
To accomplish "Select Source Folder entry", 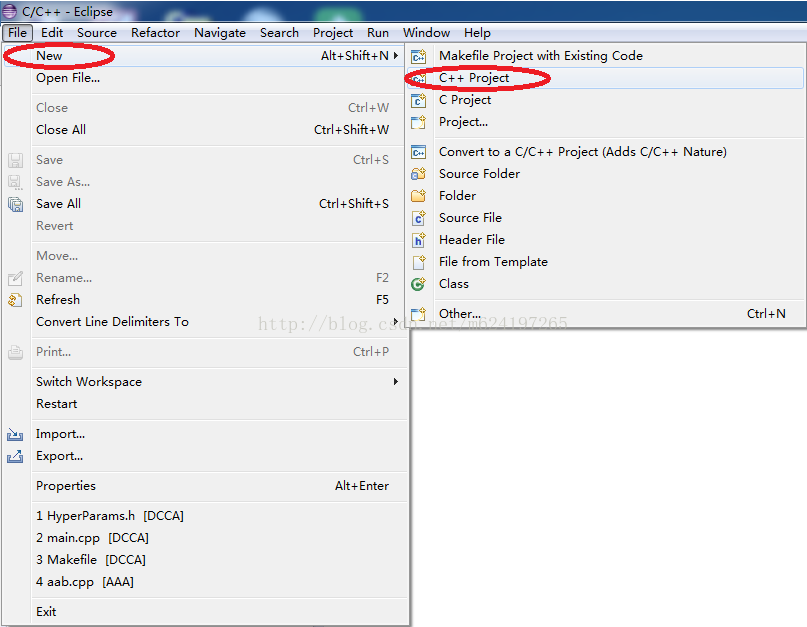I will coord(605,174).
